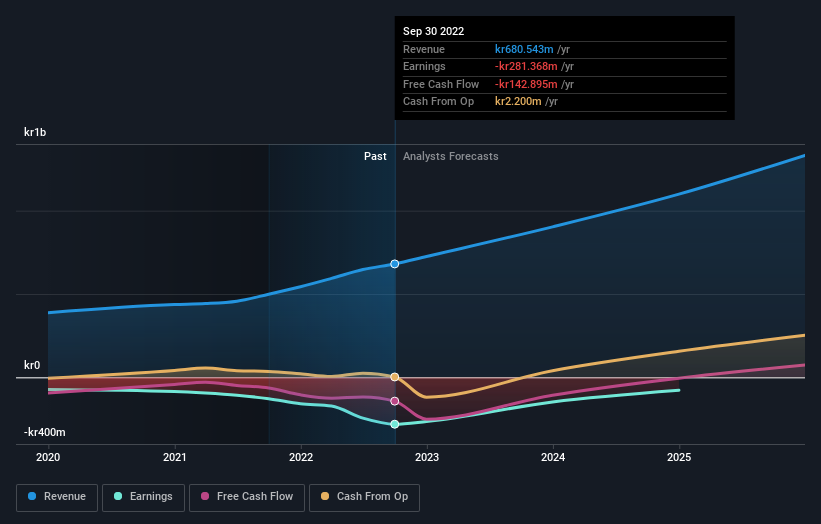Click the 2021 x-axis label

pos(174,458)
